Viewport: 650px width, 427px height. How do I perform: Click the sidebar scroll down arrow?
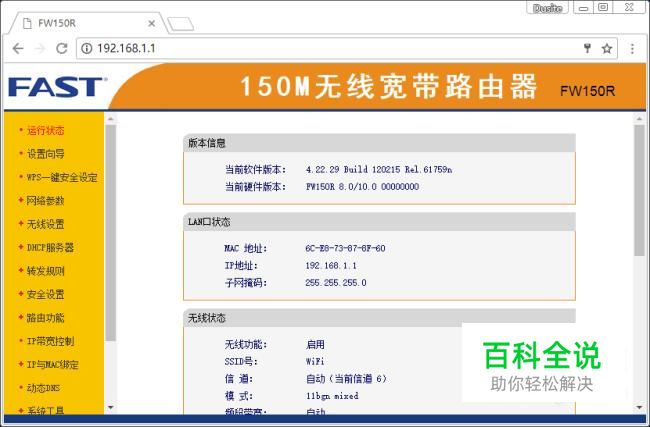pyautogui.click(x=110, y=408)
